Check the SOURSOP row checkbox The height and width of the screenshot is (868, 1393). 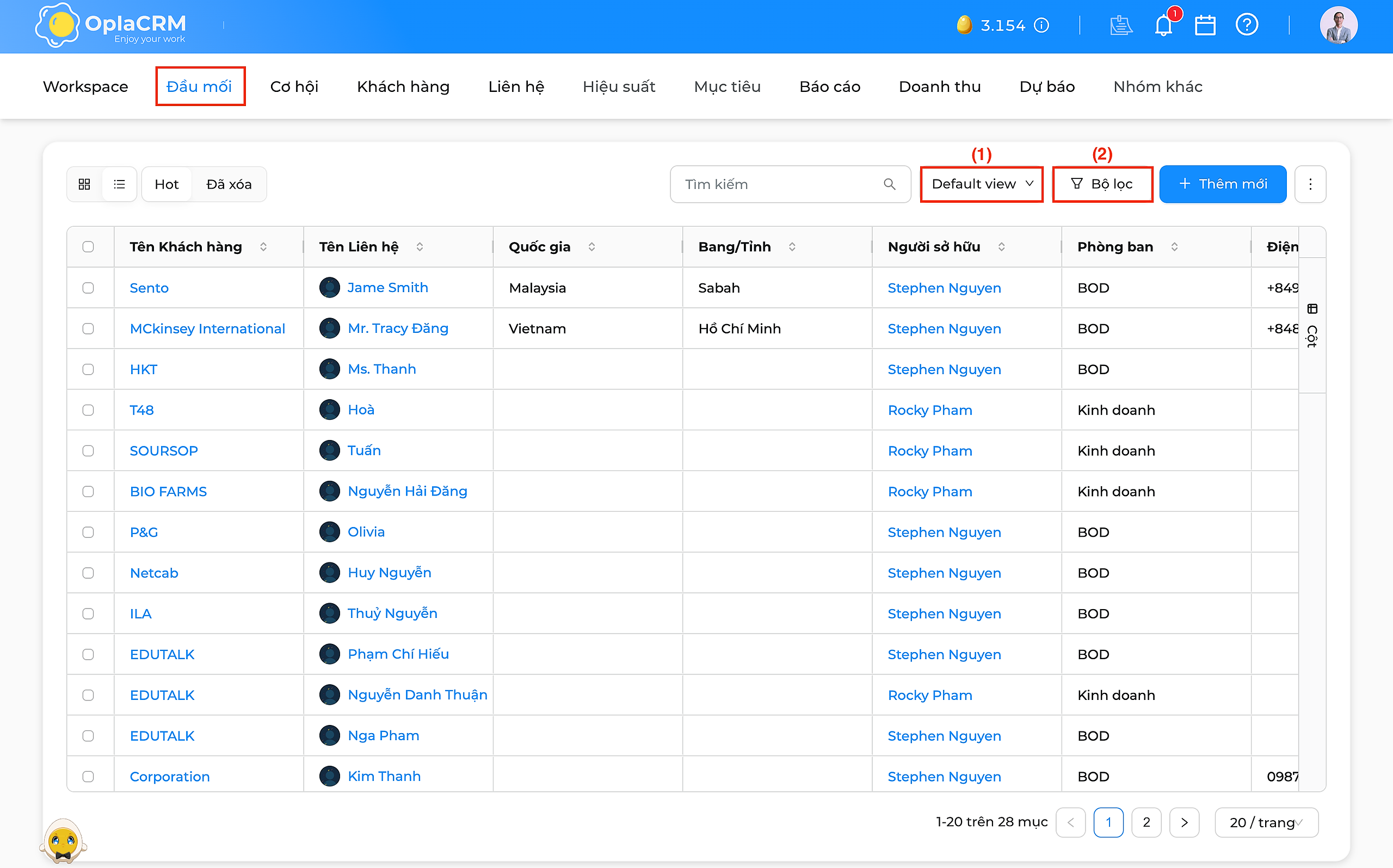point(88,451)
